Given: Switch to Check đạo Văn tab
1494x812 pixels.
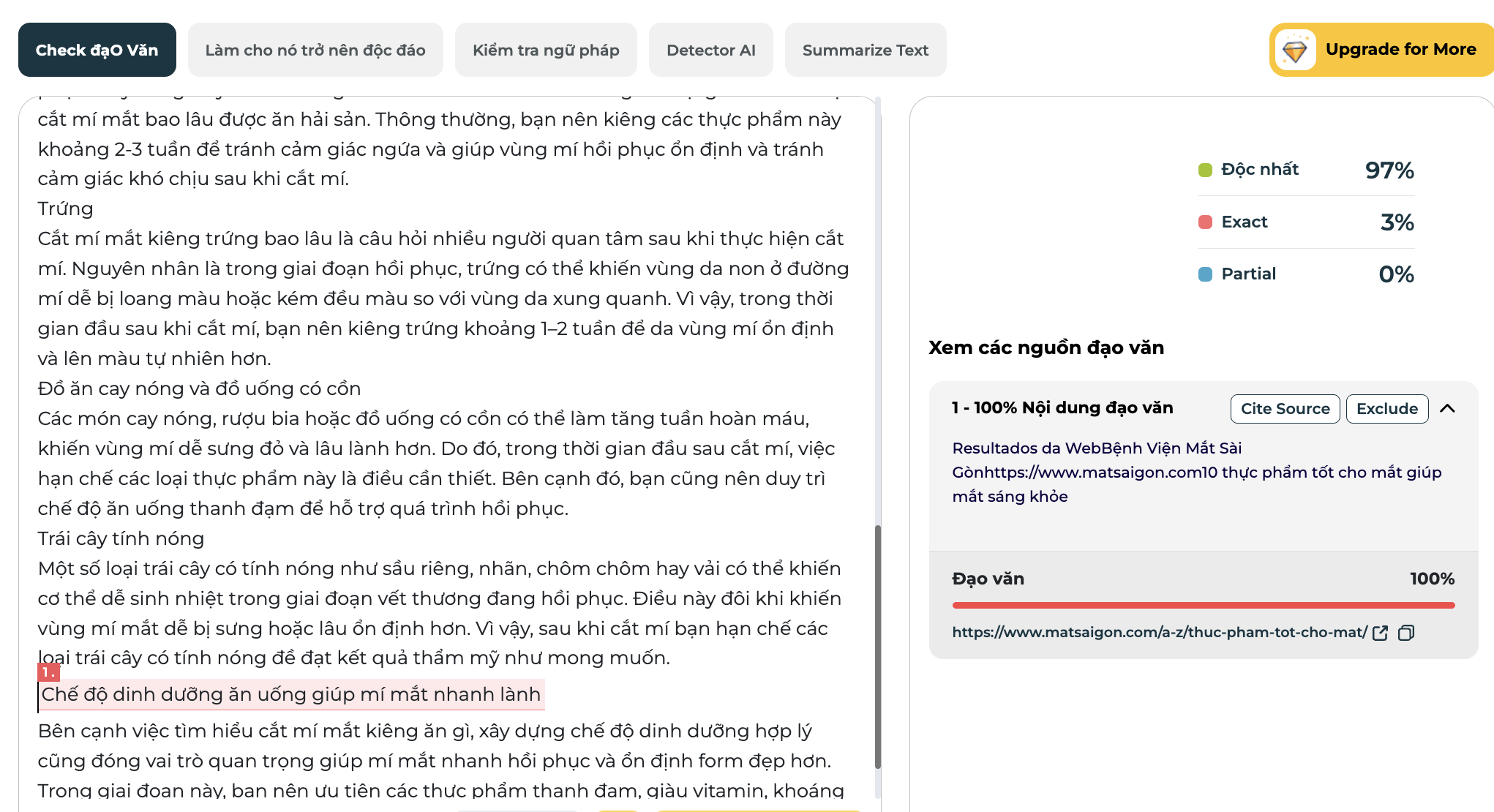Looking at the screenshot, I should 97,50.
